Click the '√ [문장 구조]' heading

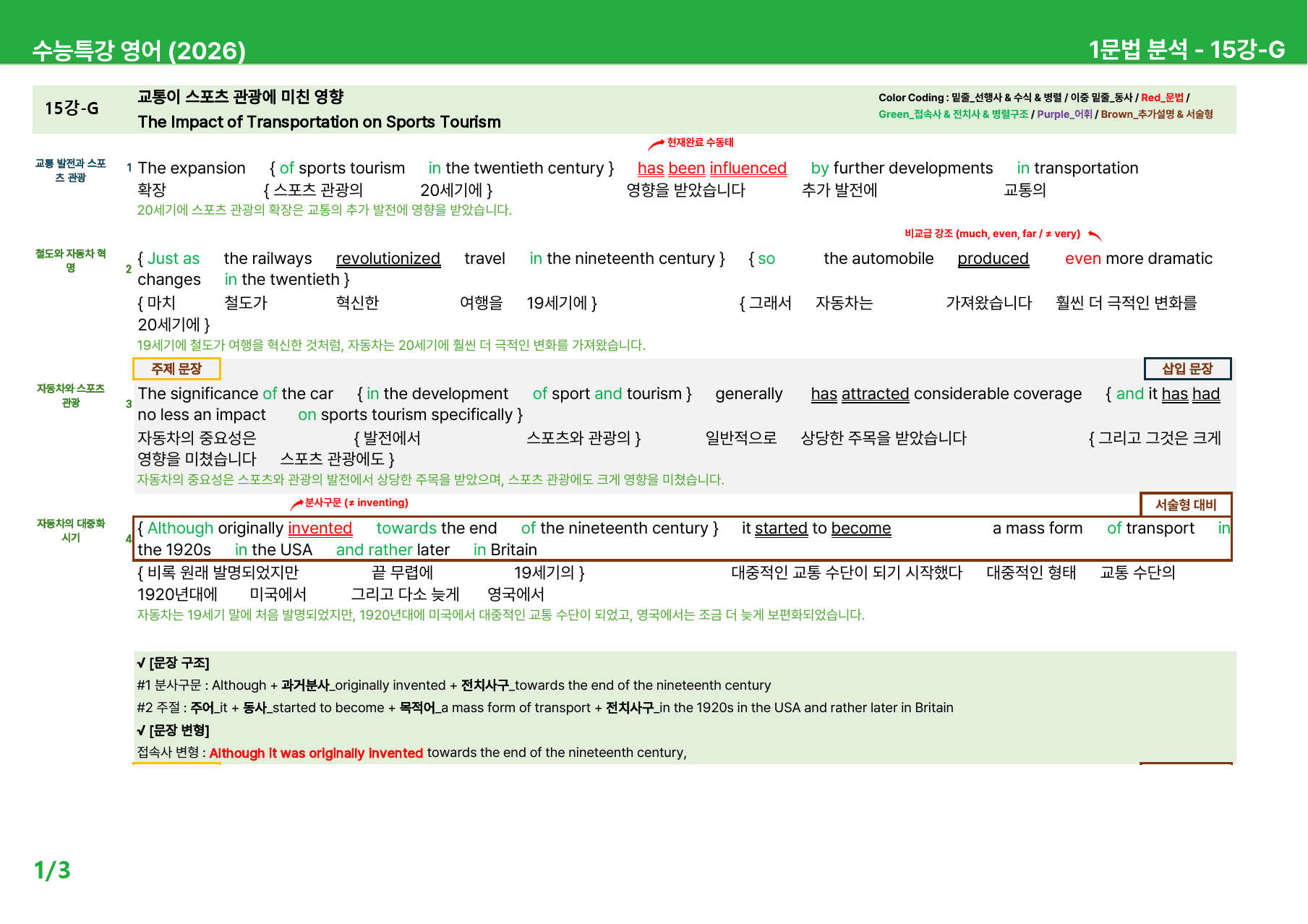pos(174,663)
